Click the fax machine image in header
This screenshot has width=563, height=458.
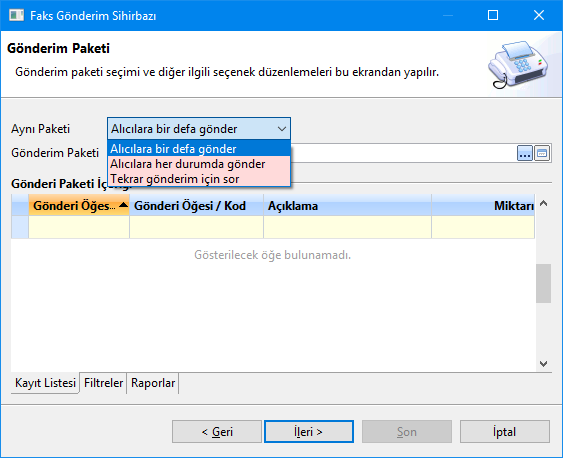click(x=518, y=65)
